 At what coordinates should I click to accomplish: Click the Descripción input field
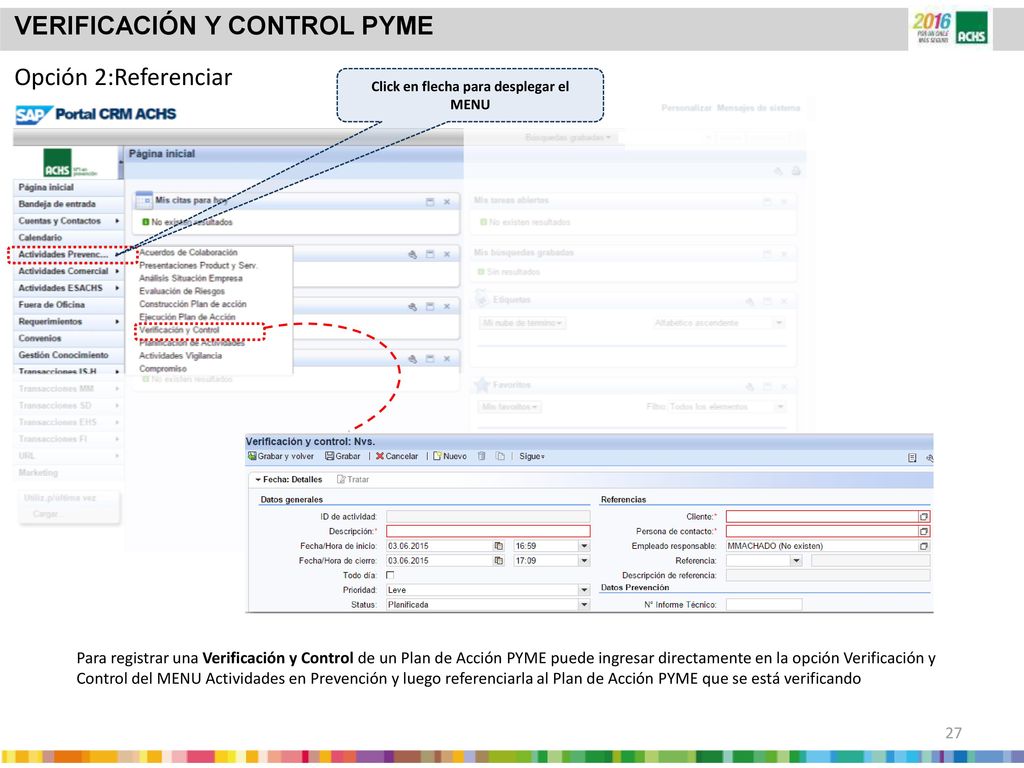click(x=488, y=532)
